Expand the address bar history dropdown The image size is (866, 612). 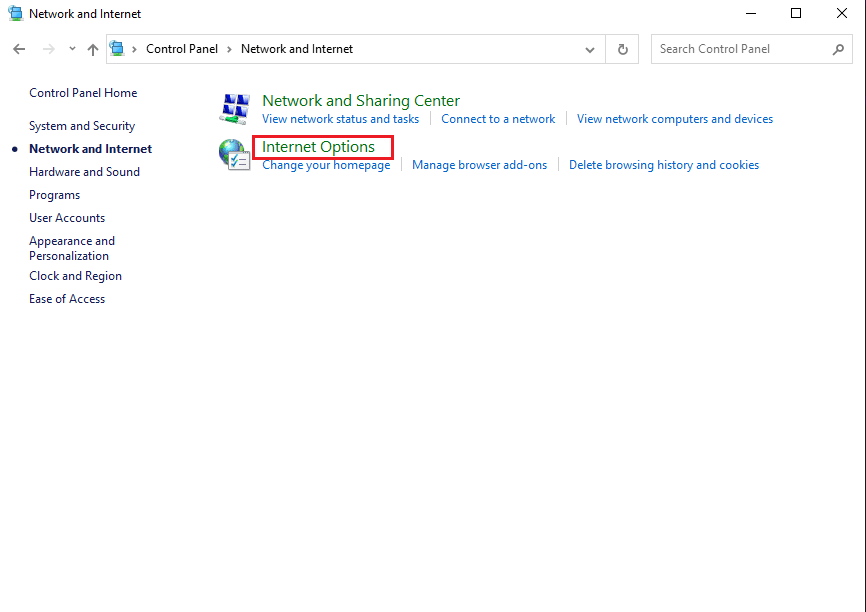coord(591,49)
